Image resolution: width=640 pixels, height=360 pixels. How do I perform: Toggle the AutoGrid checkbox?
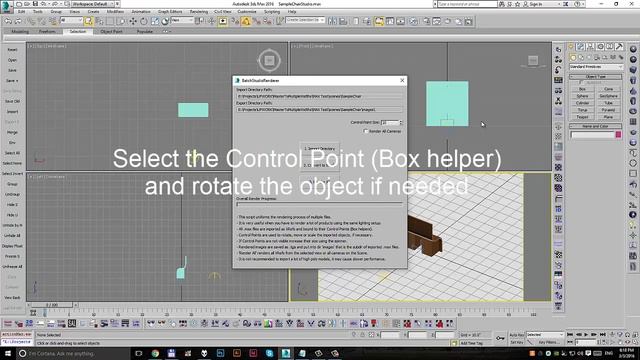tap(581, 82)
